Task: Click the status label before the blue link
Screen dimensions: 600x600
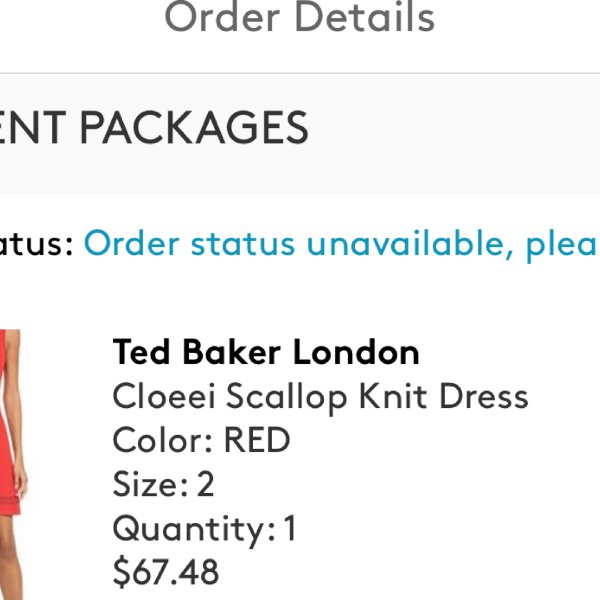Action: coord(36,245)
